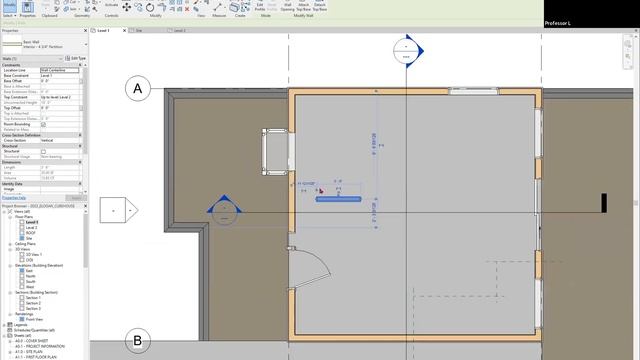Screen dimensions: 640x360
Task: Collapse the Constraints section
Action: (x=80, y=65)
